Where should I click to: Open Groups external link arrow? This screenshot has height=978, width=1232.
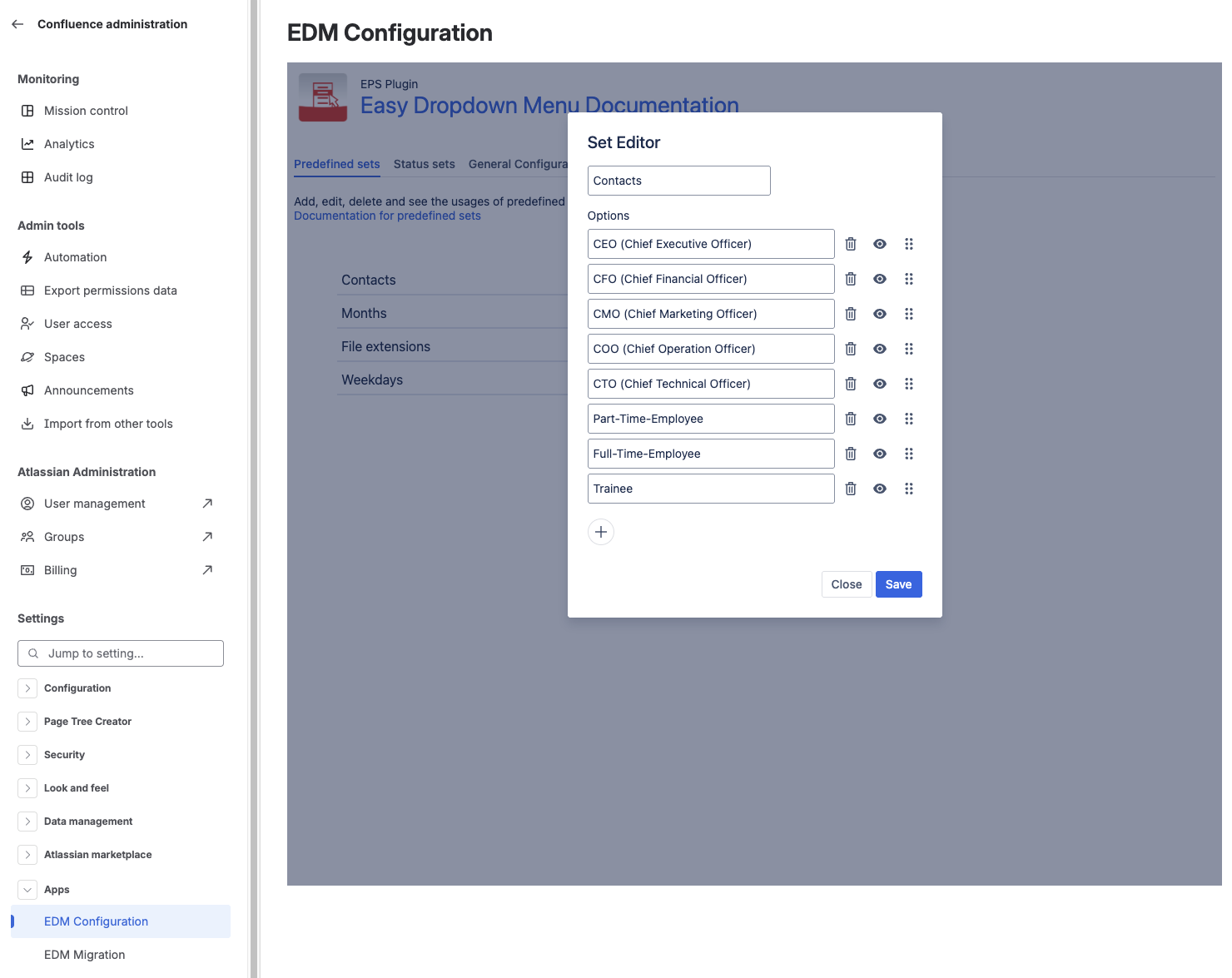coord(207,537)
